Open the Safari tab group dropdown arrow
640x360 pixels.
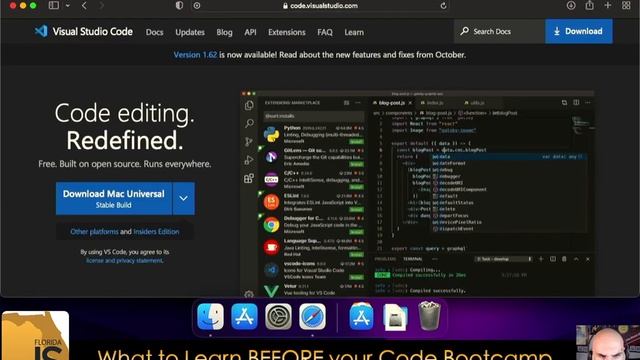68,5
